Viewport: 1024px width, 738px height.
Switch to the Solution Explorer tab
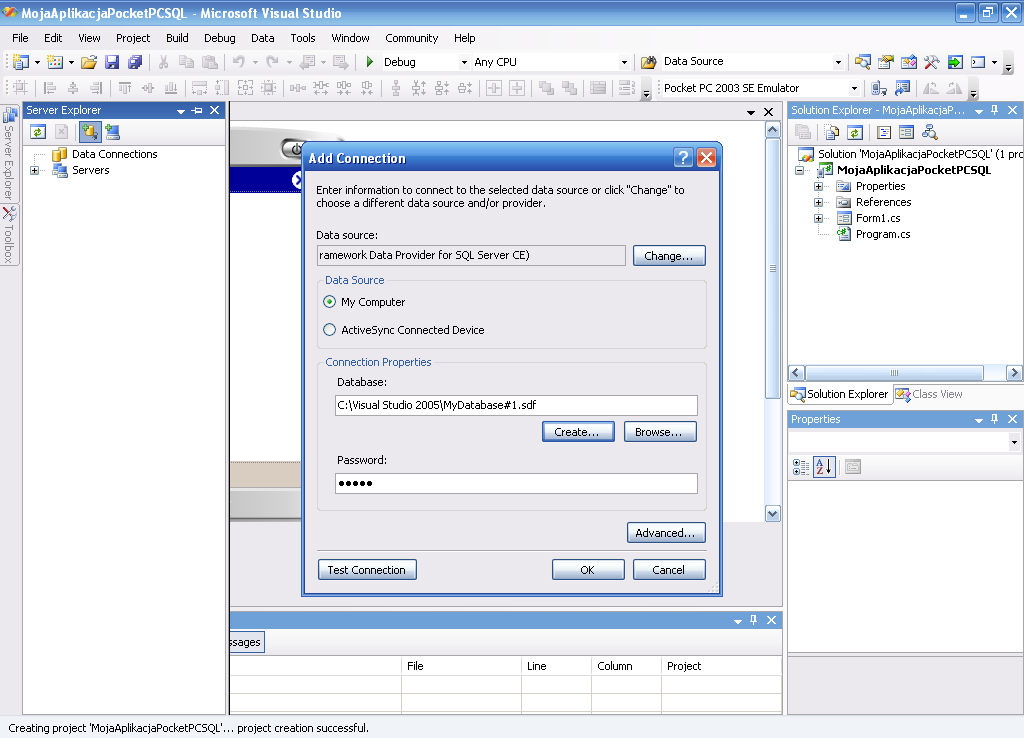840,394
